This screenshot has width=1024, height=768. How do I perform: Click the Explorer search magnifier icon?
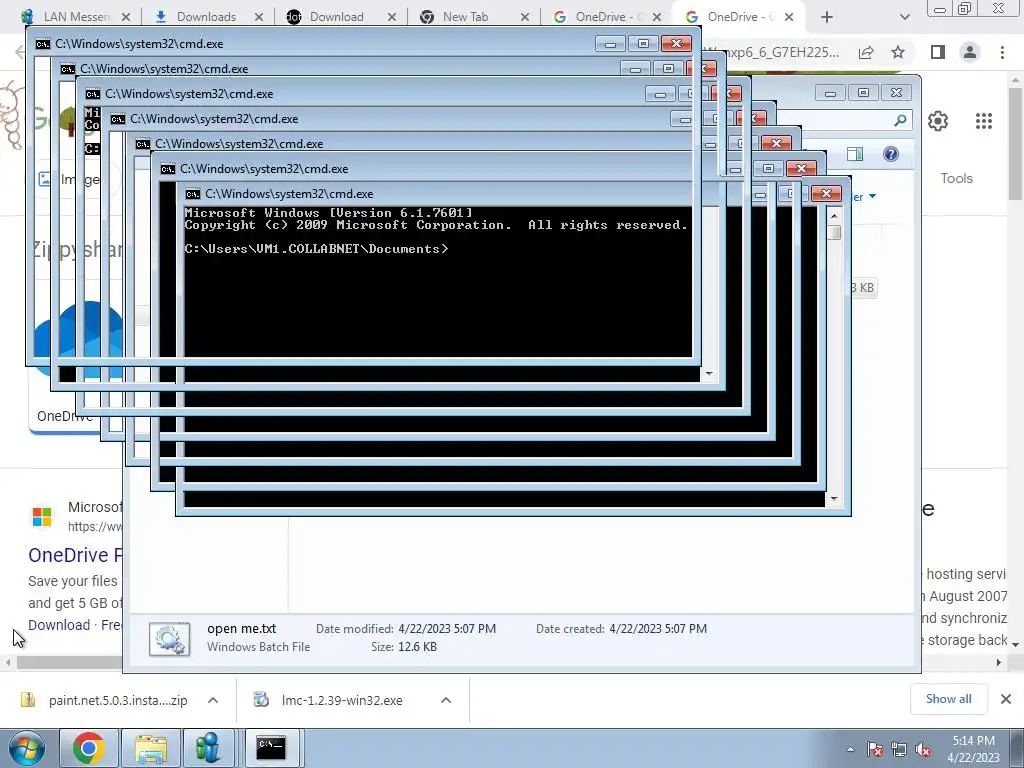[x=900, y=120]
